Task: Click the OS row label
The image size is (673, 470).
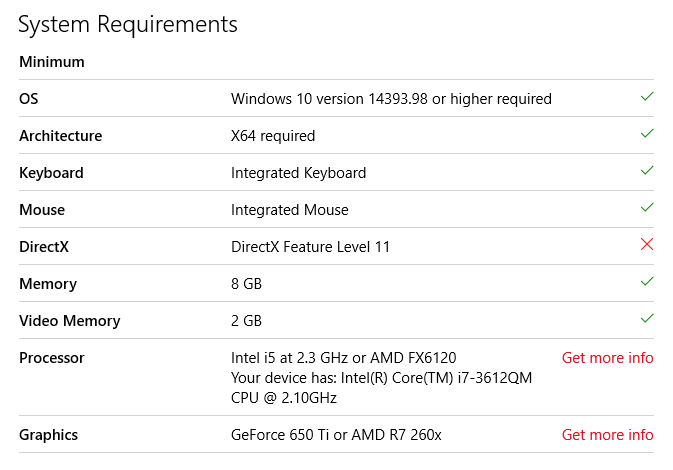Action: point(29,99)
